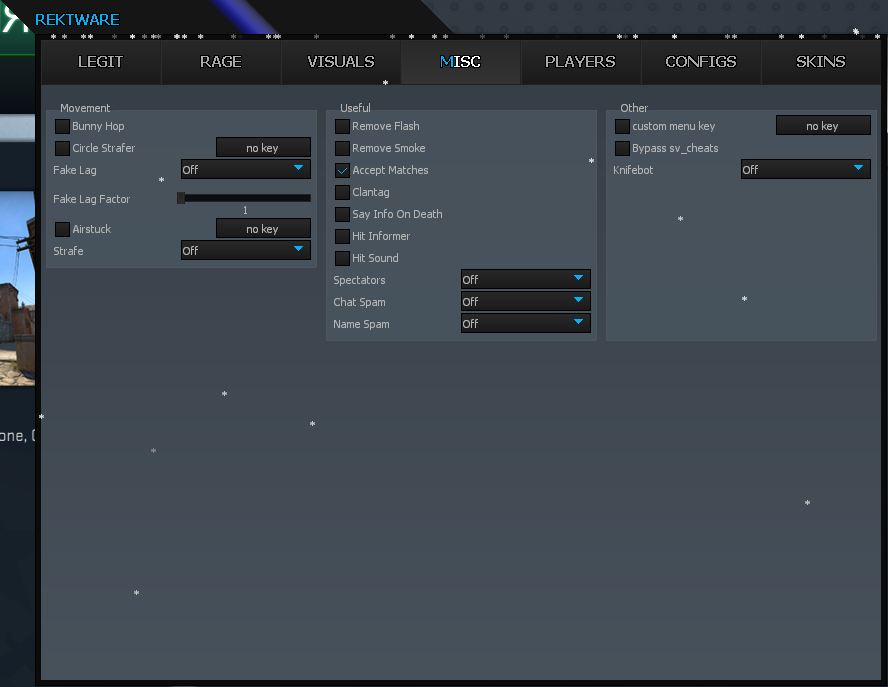
Task: Expand the Knifebot dropdown
Action: pos(806,169)
